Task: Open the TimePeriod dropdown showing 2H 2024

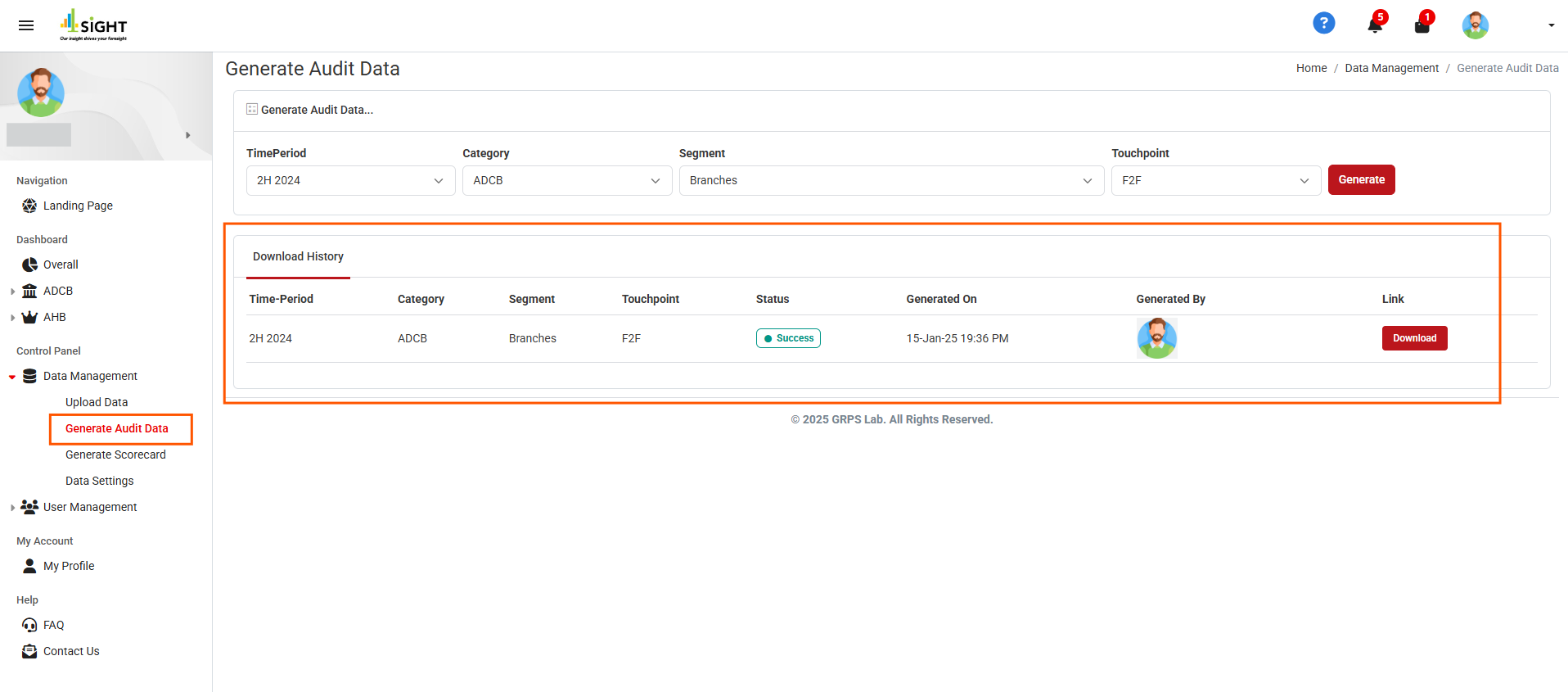Action: click(350, 180)
